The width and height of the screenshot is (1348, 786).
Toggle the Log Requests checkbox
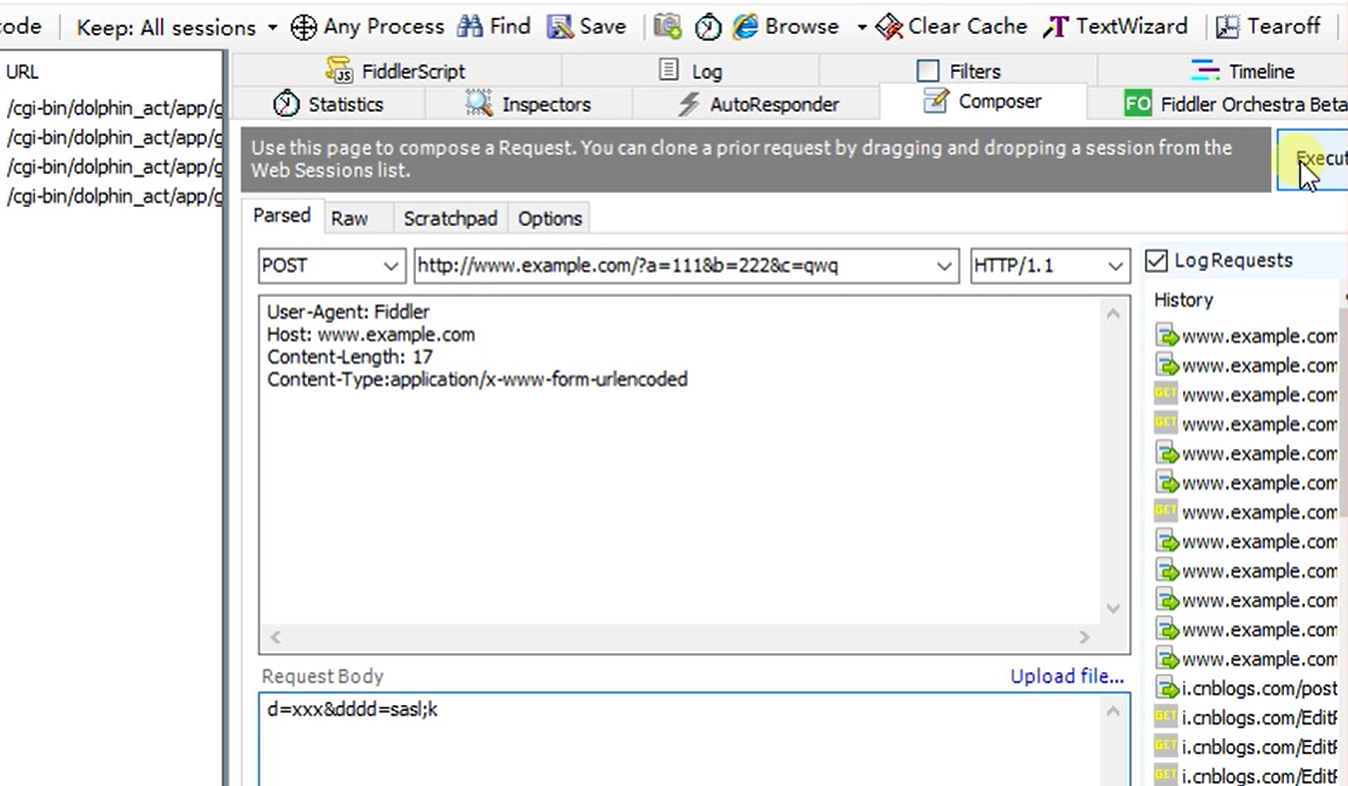tap(1156, 261)
